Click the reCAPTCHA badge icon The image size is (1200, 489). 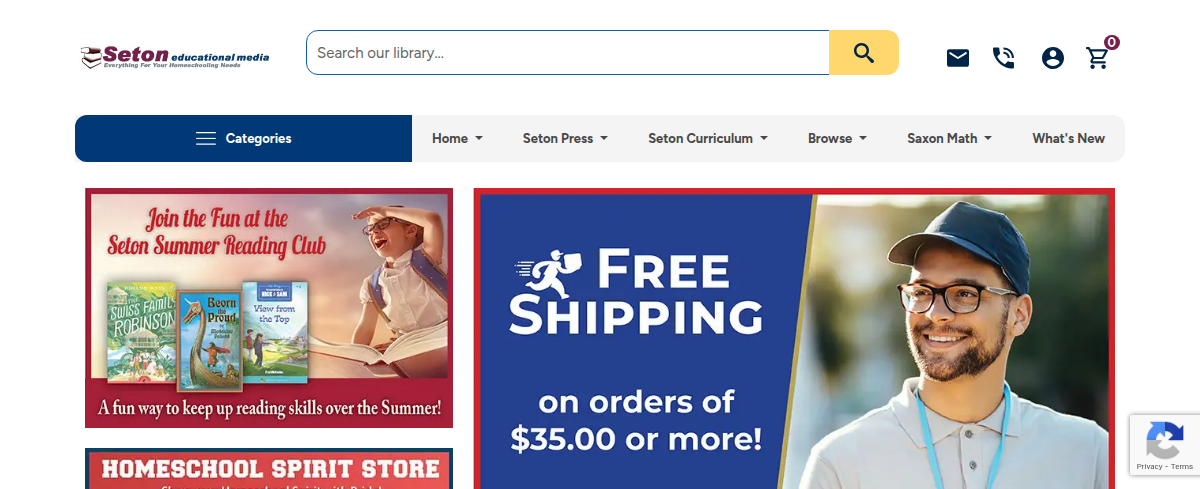pos(1165,439)
